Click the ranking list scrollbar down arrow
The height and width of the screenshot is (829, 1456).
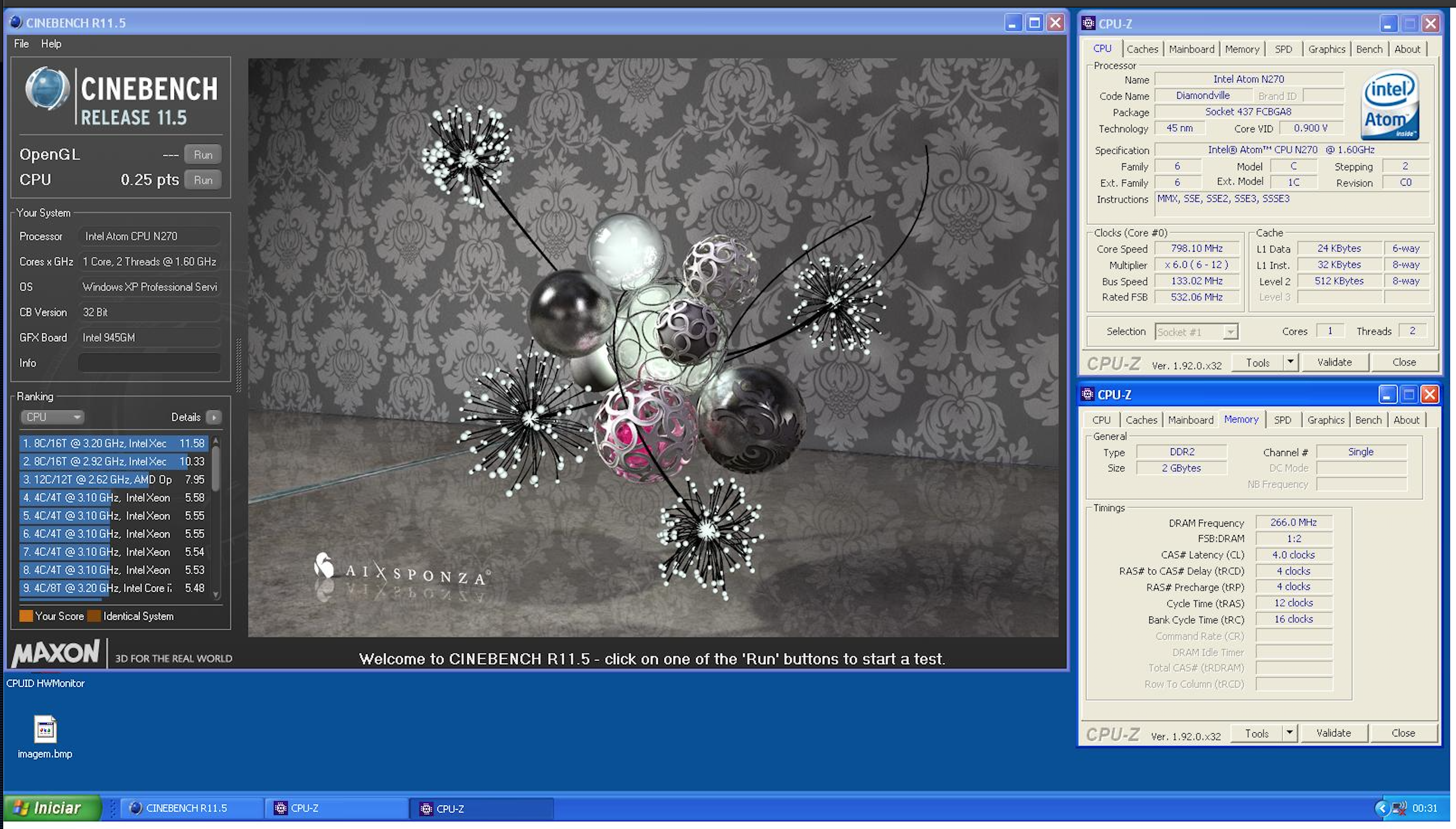pyautogui.click(x=216, y=594)
